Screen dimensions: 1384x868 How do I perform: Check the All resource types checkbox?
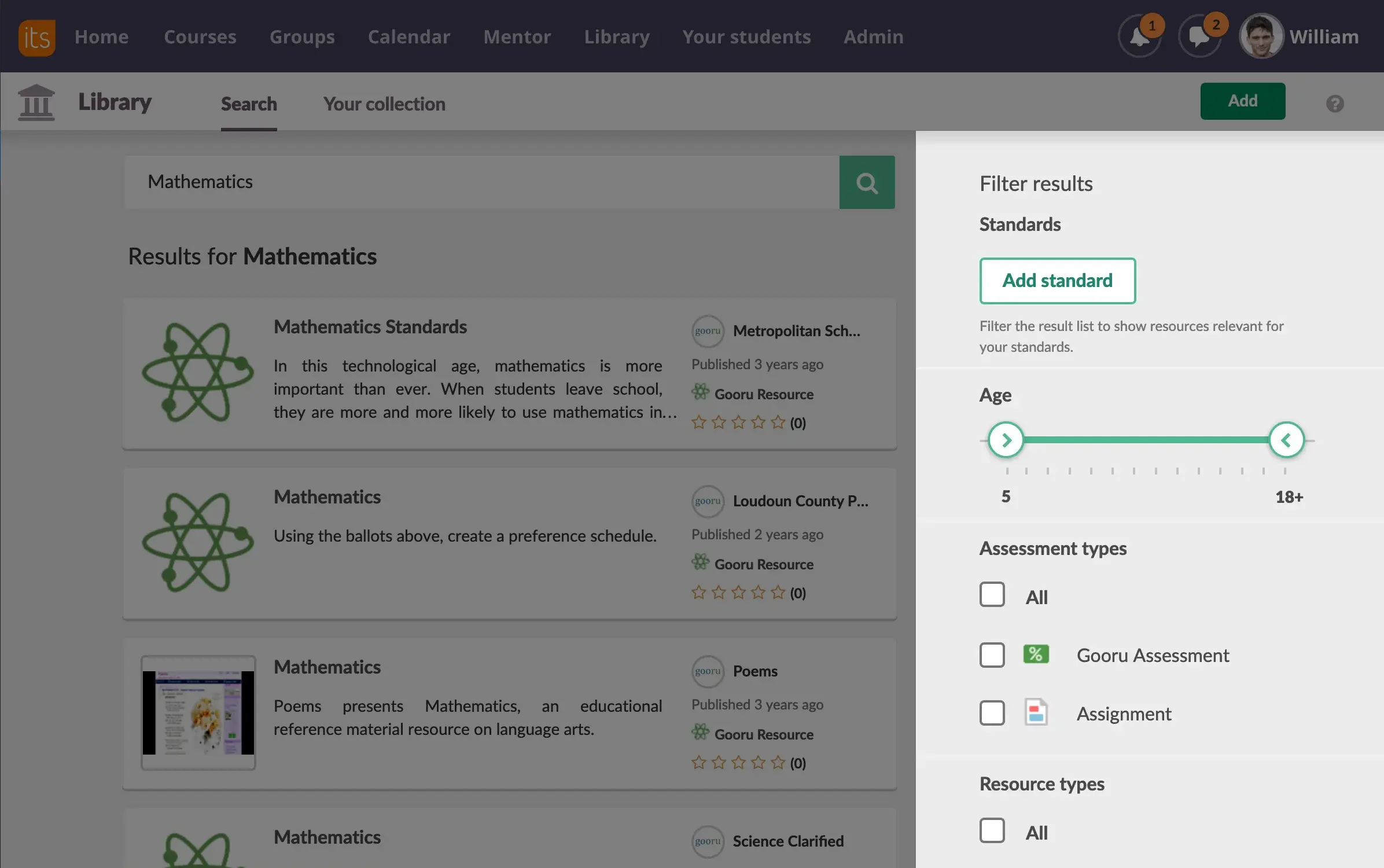tap(992, 830)
